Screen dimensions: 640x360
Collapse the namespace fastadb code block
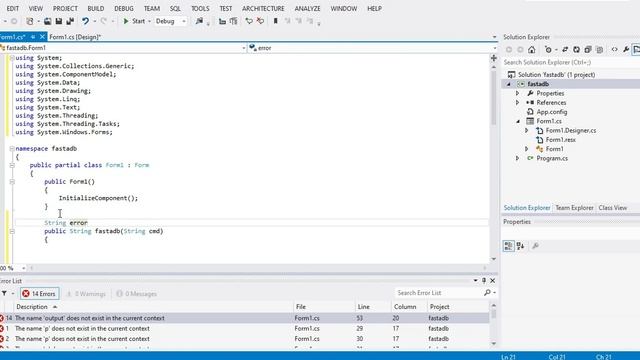pos(12,149)
